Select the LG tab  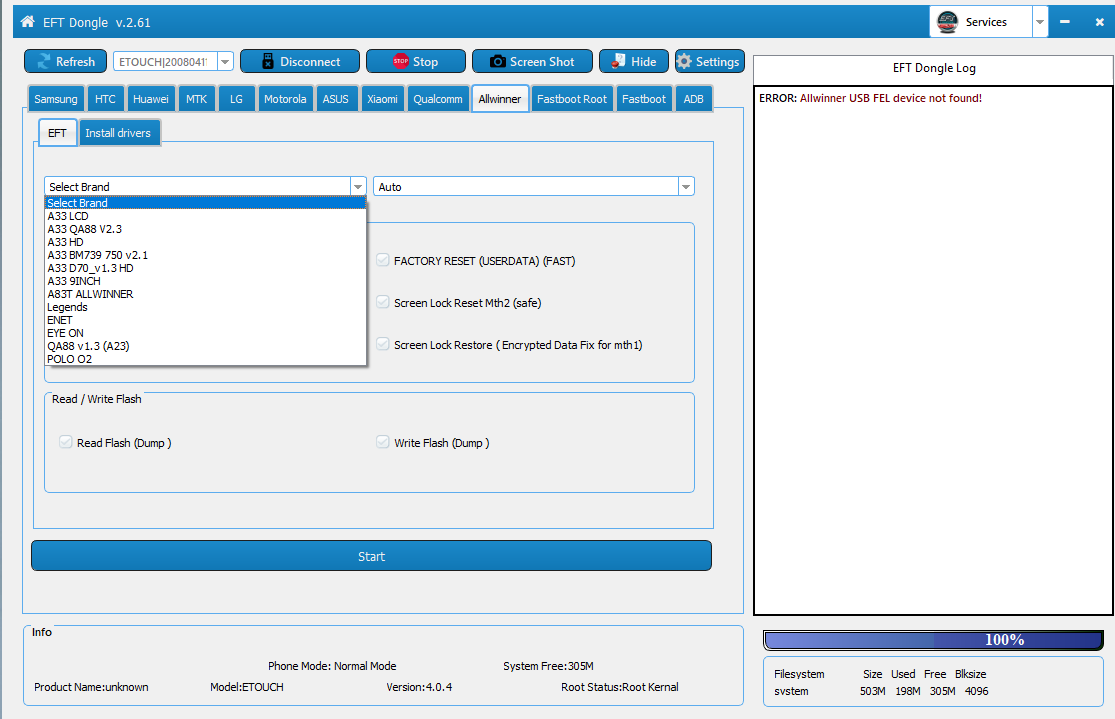coord(236,99)
